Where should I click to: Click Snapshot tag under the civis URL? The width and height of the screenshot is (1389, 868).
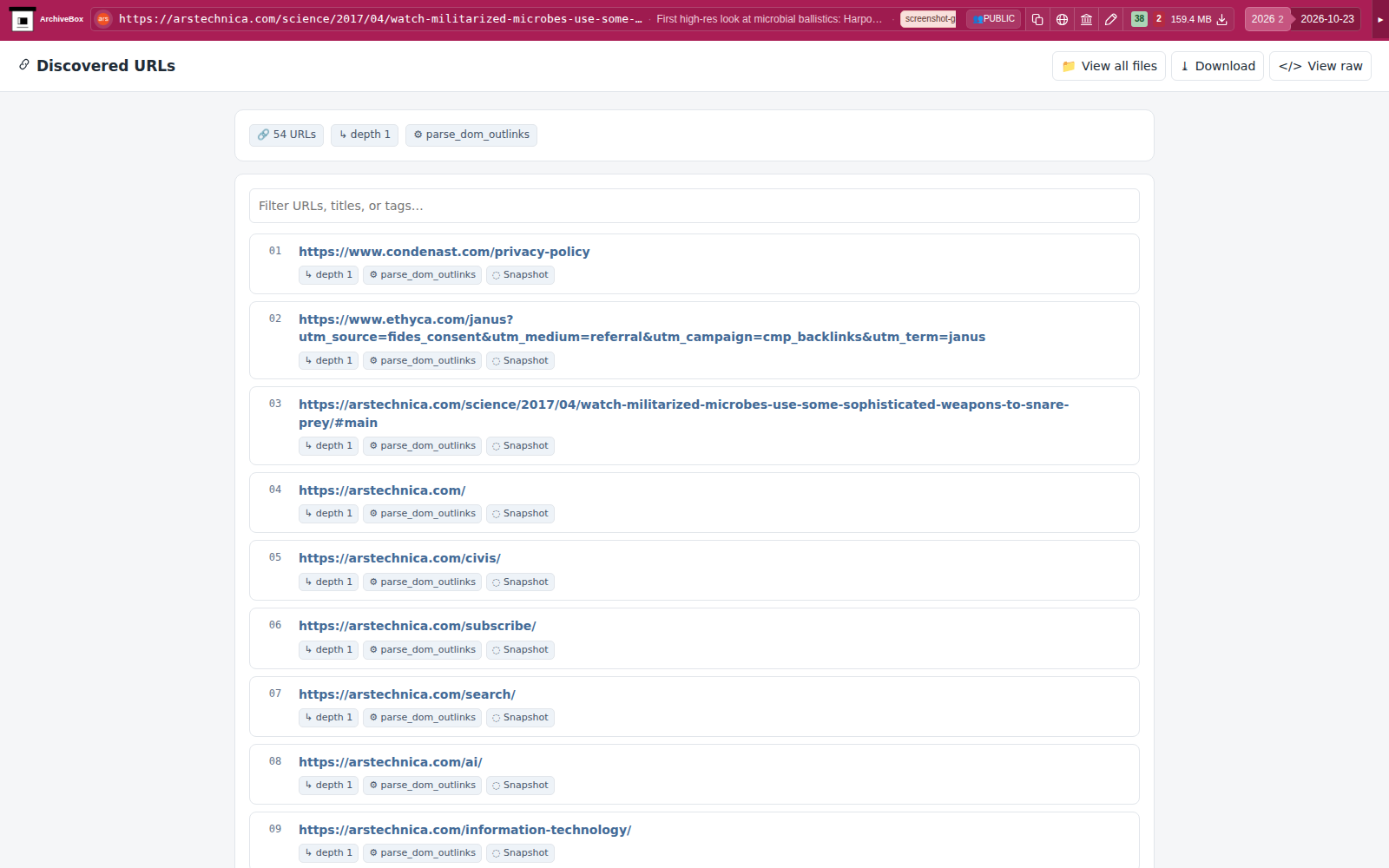pos(520,582)
